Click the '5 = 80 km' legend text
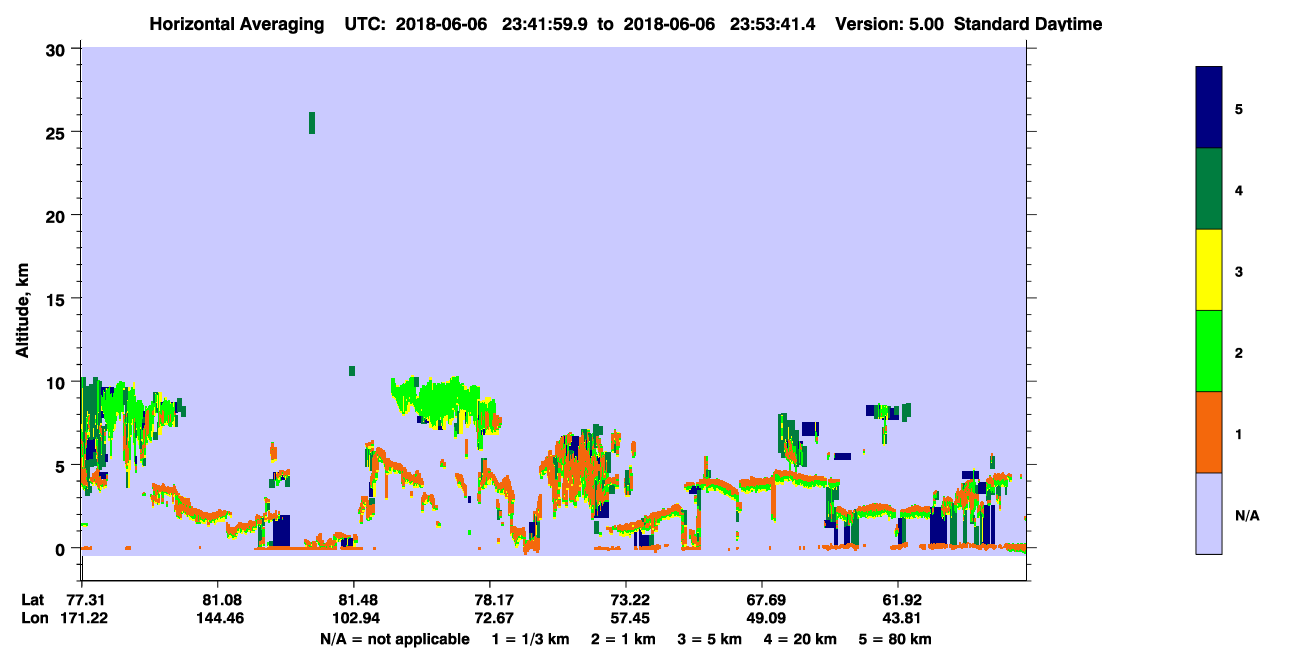Image resolution: width=1300 pixels, height=667 pixels. (896, 639)
